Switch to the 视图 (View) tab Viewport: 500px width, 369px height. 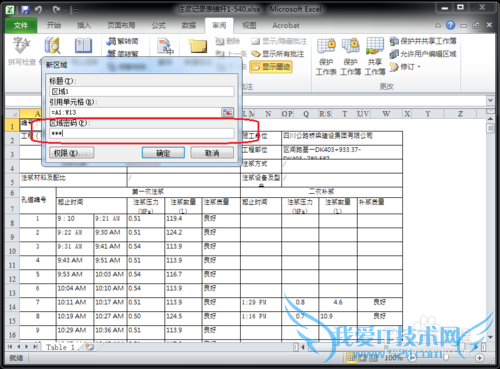(x=249, y=25)
